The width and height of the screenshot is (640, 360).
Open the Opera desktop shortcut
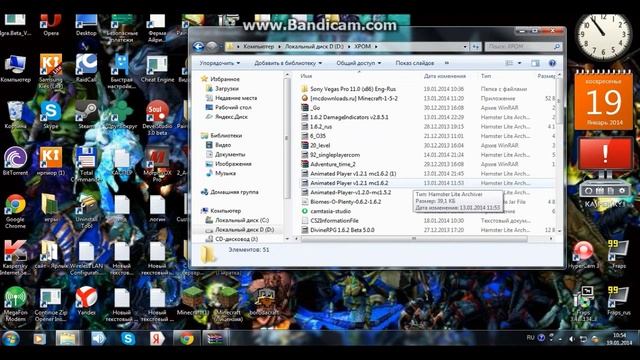coord(51,25)
